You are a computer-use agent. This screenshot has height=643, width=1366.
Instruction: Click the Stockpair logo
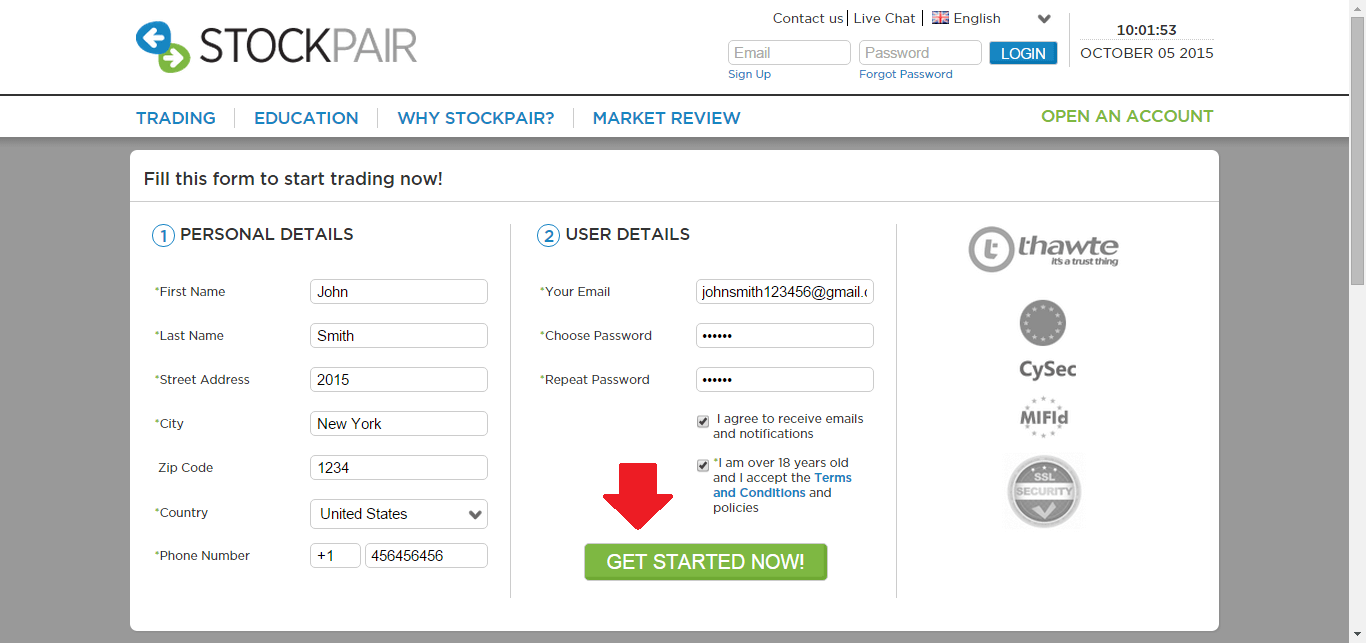pos(276,47)
